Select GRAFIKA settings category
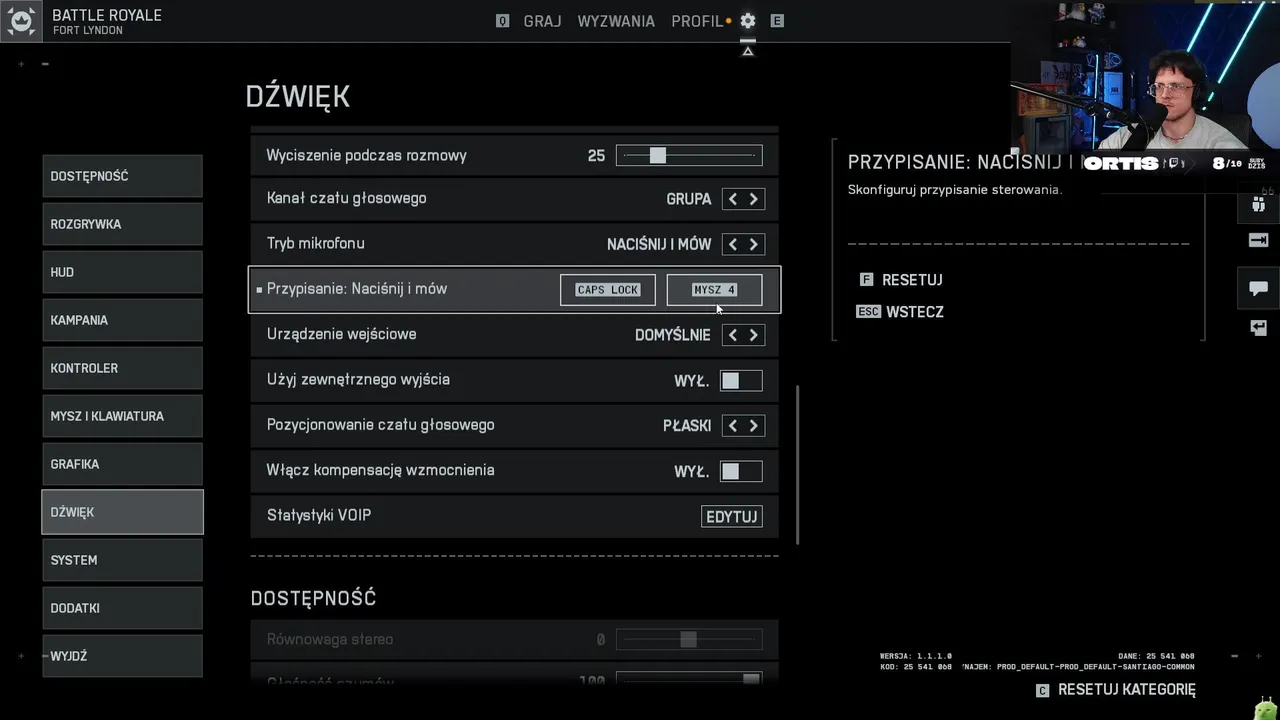Viewport: 1280px width, 720px height. point(122,464)
